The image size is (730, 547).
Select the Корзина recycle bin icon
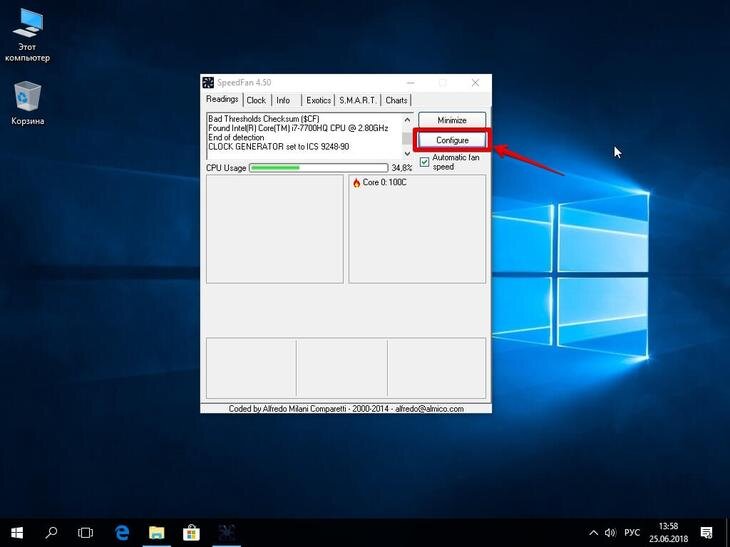[x=27, y=103]
